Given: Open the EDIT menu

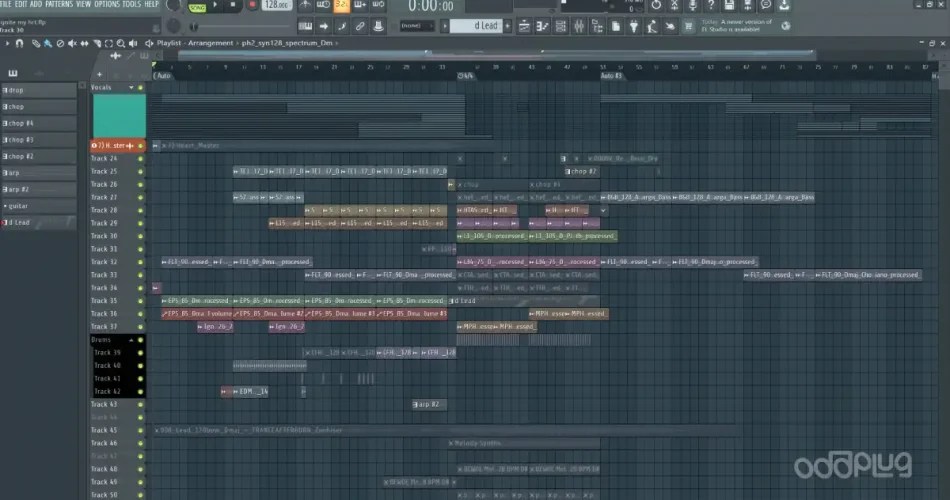Looking at the screenshot, I should click(x=21, y=4).
